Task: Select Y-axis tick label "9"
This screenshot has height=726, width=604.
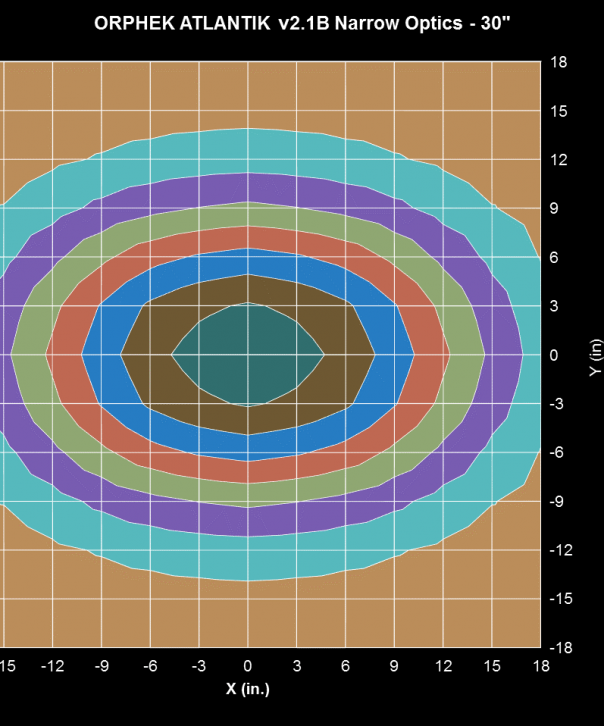Action: click(x=554, y=208)
